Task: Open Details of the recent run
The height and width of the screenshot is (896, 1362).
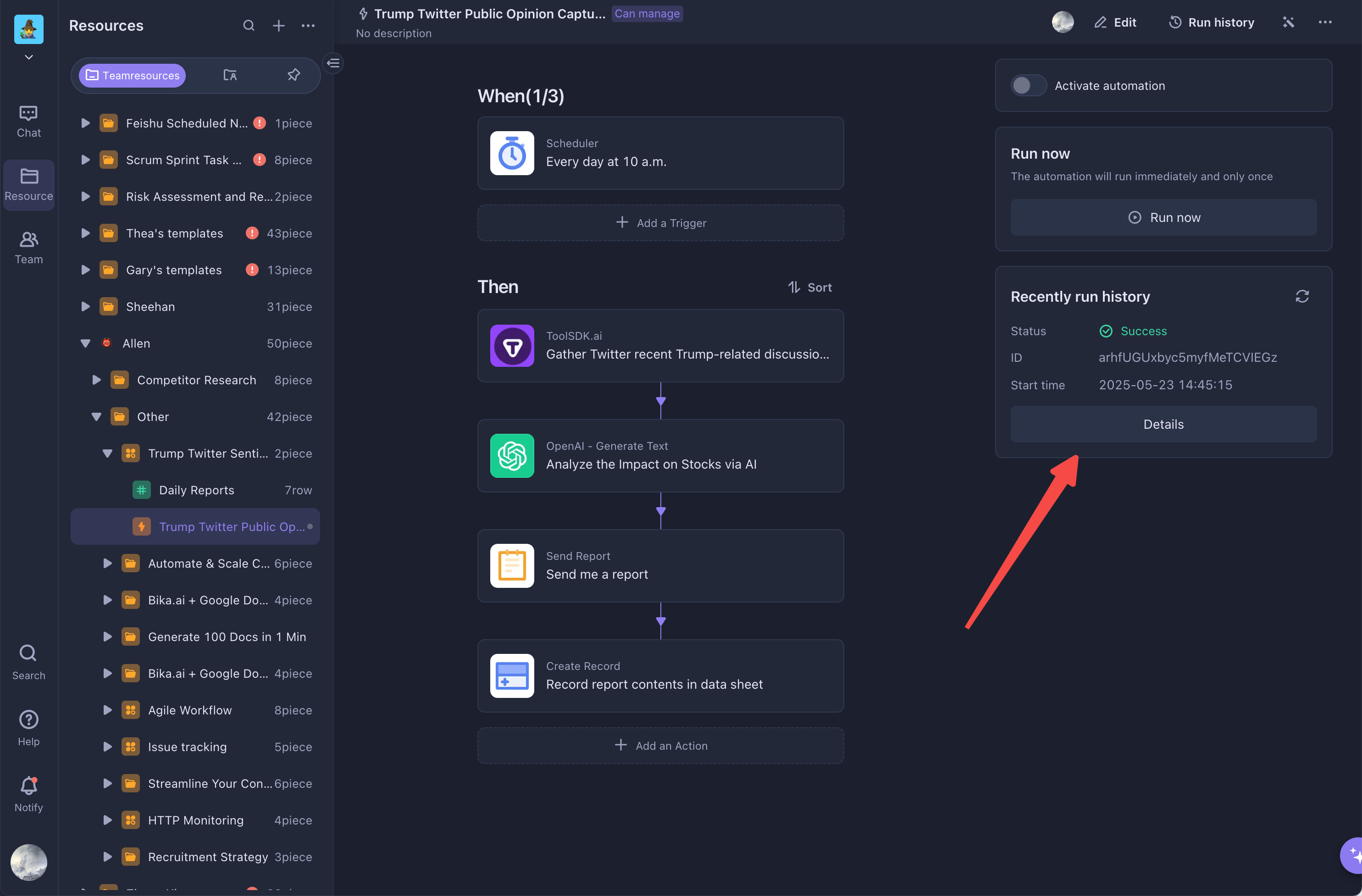Action: coord(1163,424)
